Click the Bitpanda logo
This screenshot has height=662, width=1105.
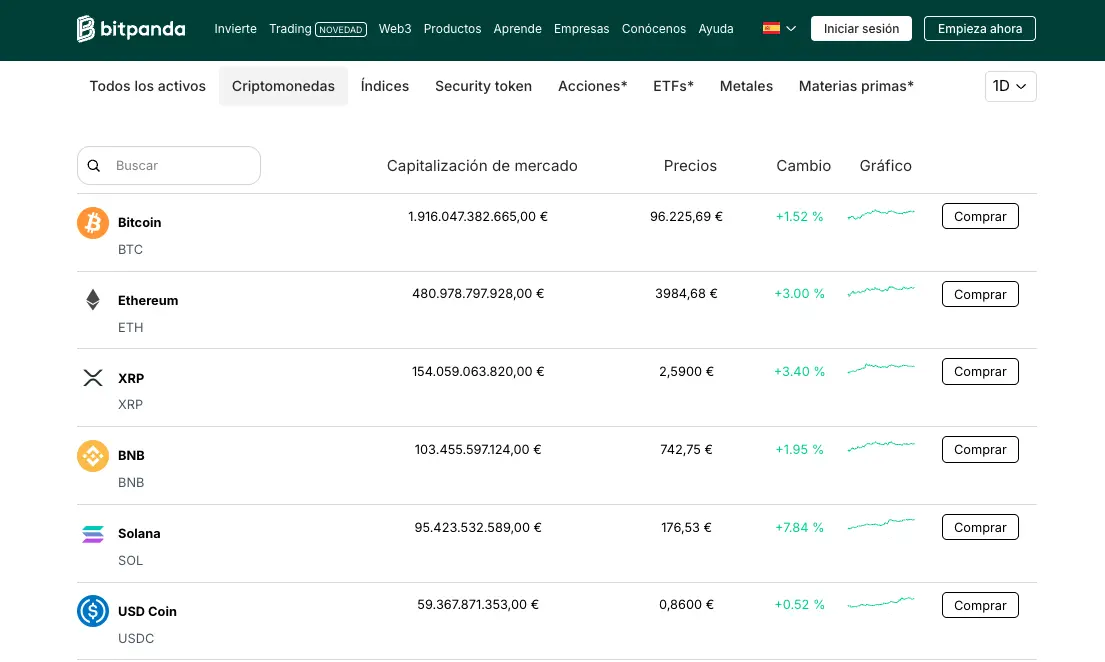coord(131,29)
